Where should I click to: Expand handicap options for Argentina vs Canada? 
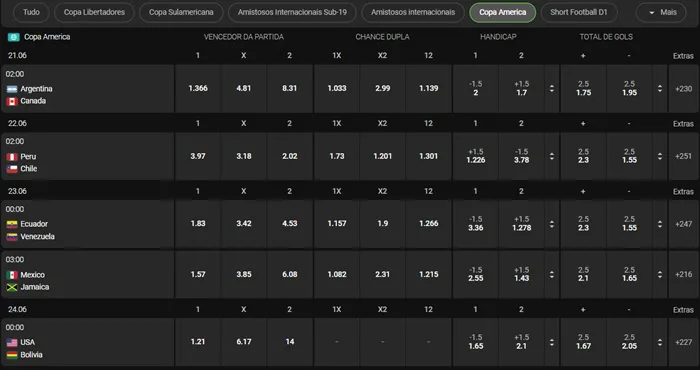click(552, 88)
